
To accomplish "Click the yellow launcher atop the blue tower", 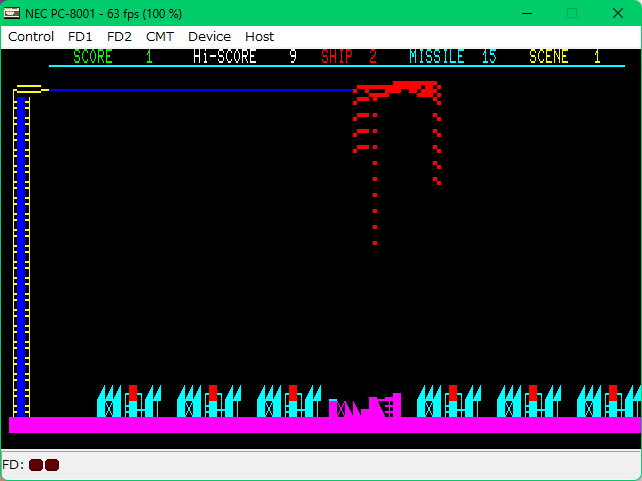I will point(29,90).
